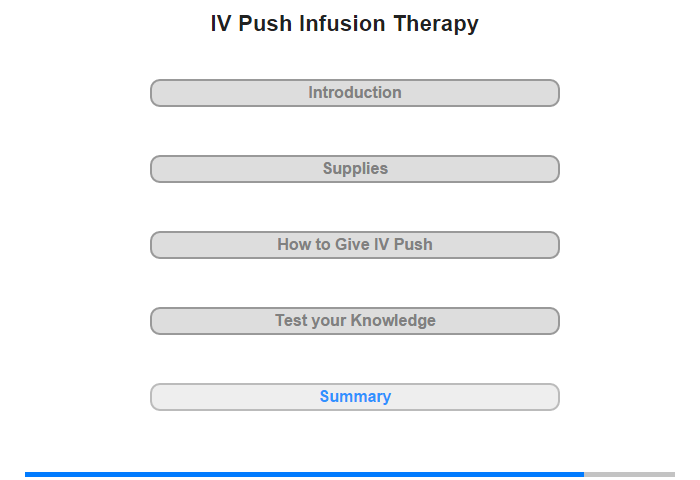Continue to the highlighted Summary module
The width and height of the screenshot is (700, 480).
354,397
